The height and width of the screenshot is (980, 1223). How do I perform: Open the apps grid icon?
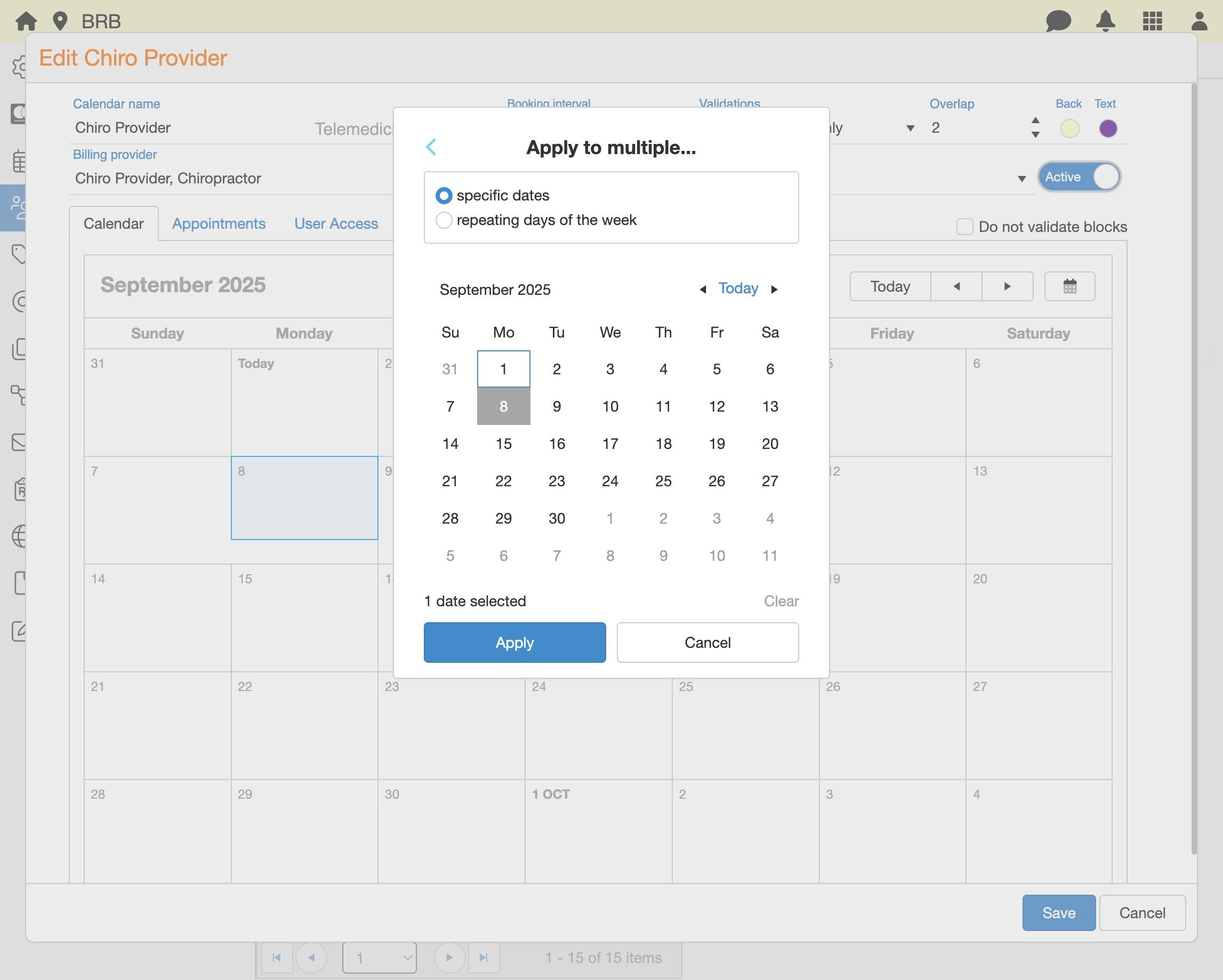(x=1152, y=21)
